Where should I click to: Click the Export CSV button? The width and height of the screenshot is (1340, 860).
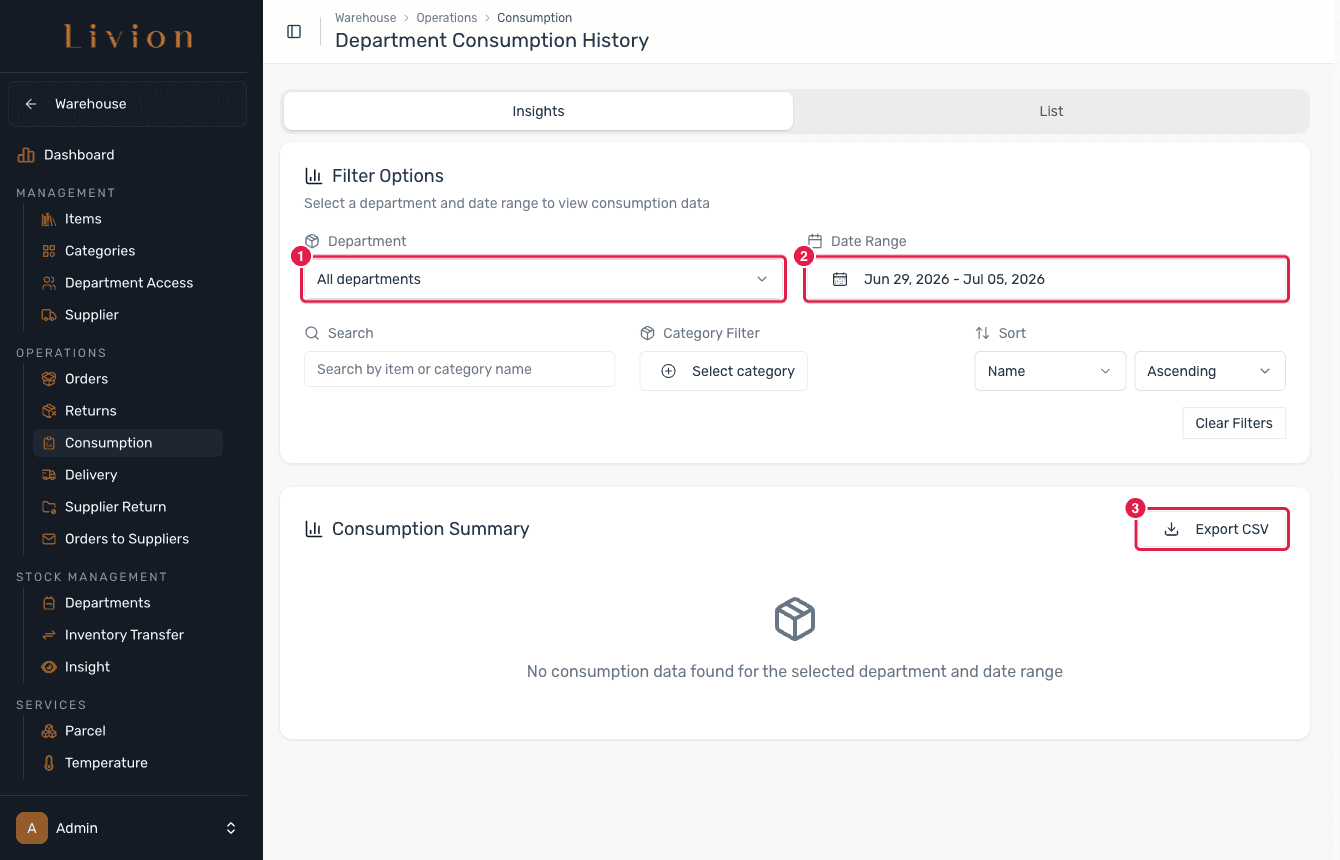(x=1212, y=529)
